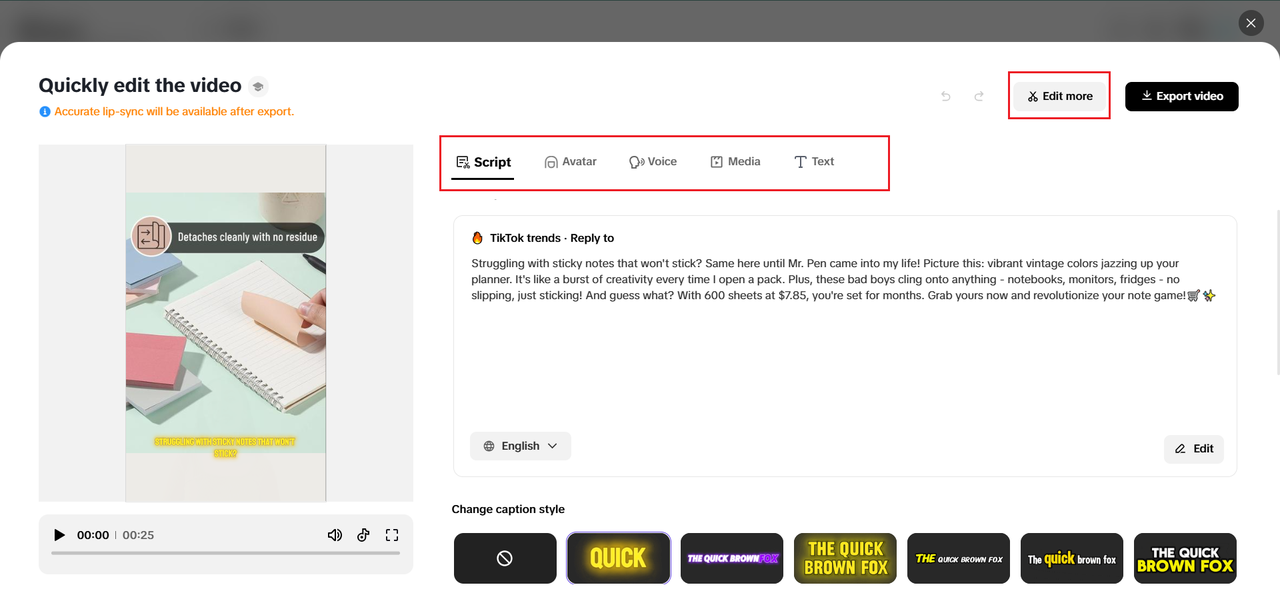Image resolution: width=1280 pixels, height=593 pixels.
Task: Open the Voice tab
Action: point(652,162)
